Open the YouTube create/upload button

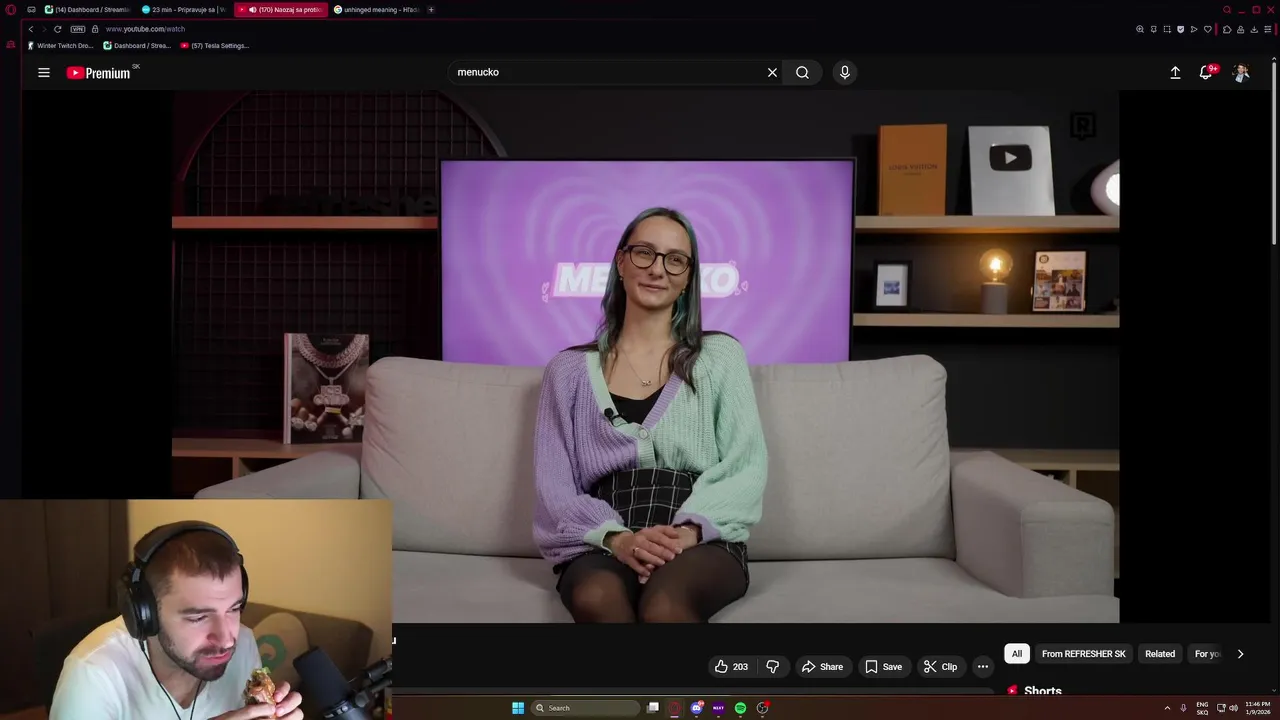pos(1175,72)
